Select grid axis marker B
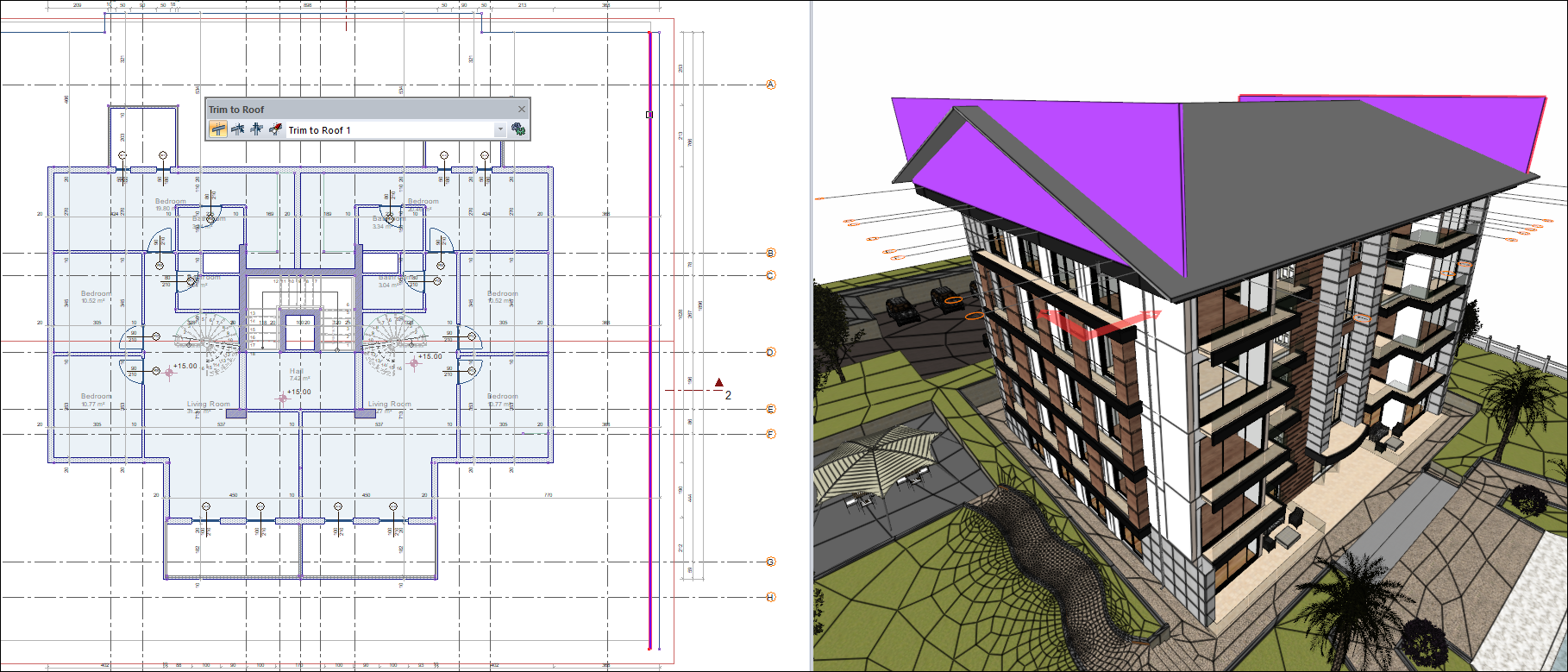 (x=771, y=253)
